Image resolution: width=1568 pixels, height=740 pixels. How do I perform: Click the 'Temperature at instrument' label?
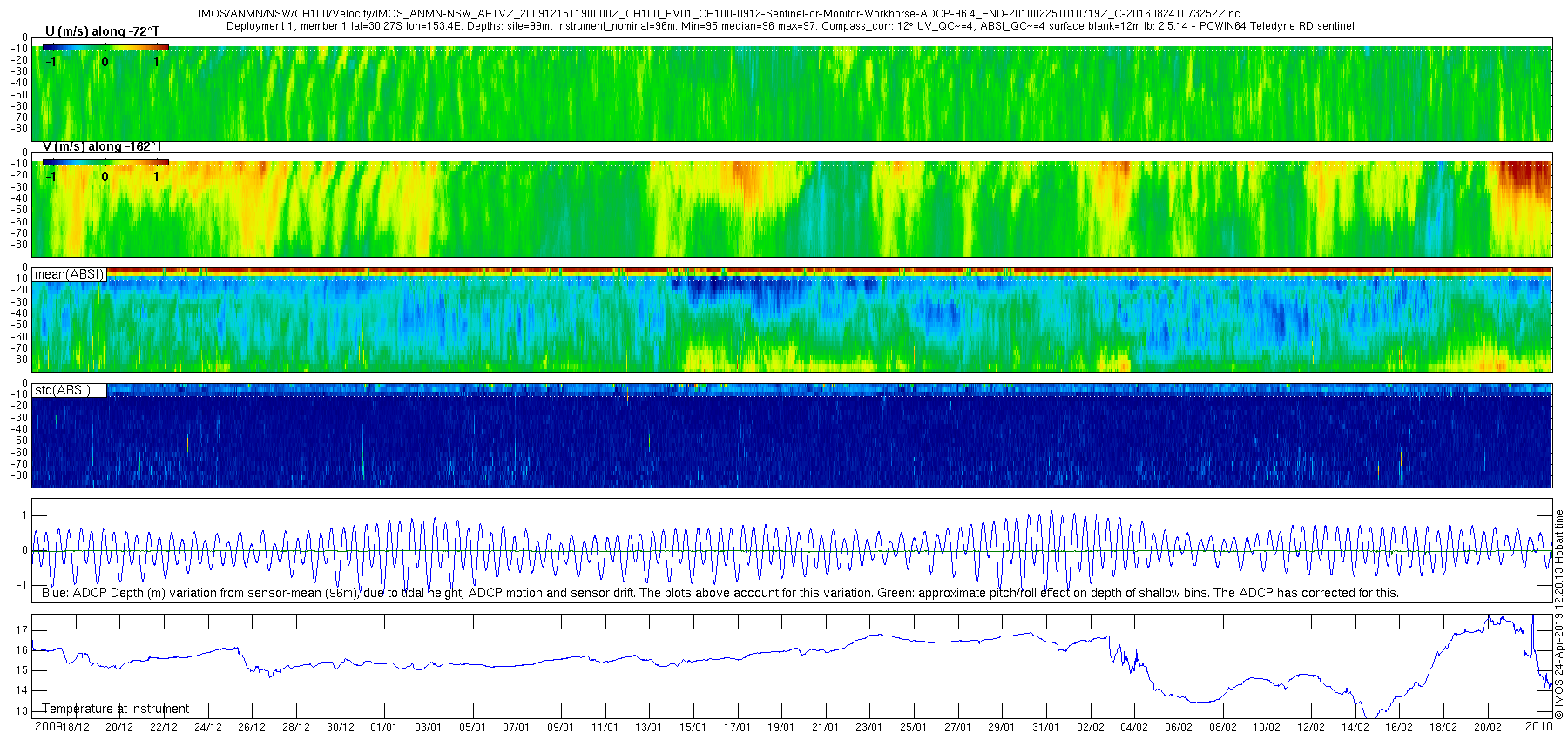(116, 709)
